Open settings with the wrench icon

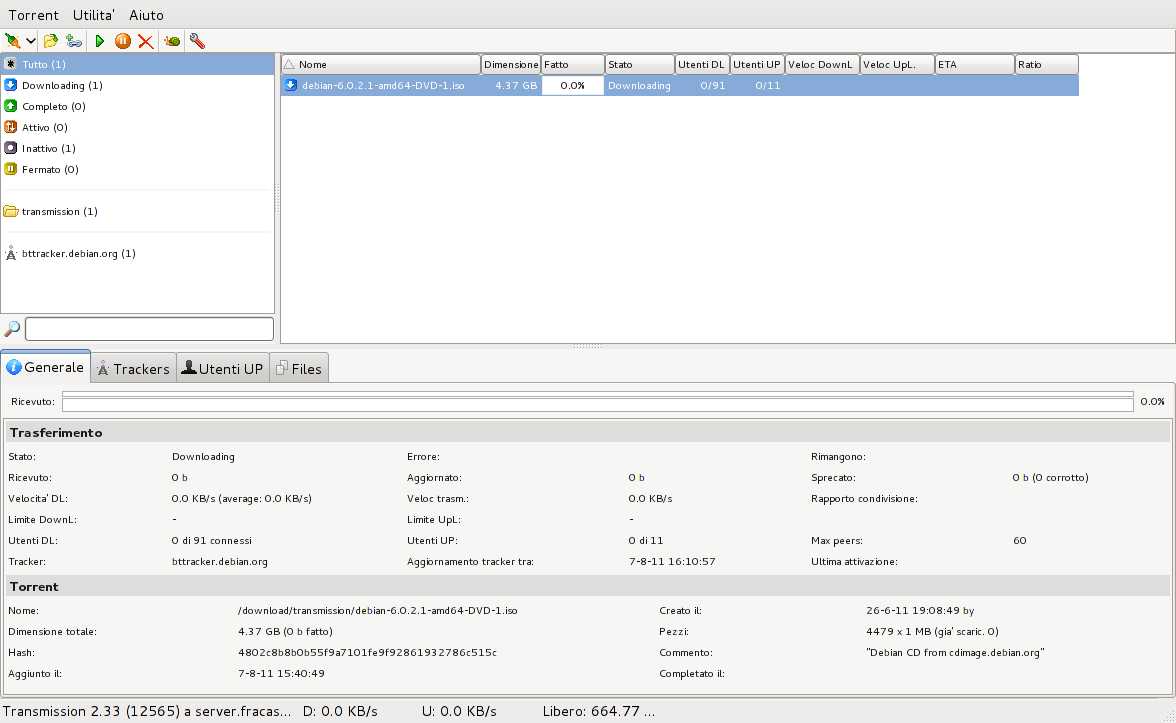pyautogui.click(x=197, y=41)
